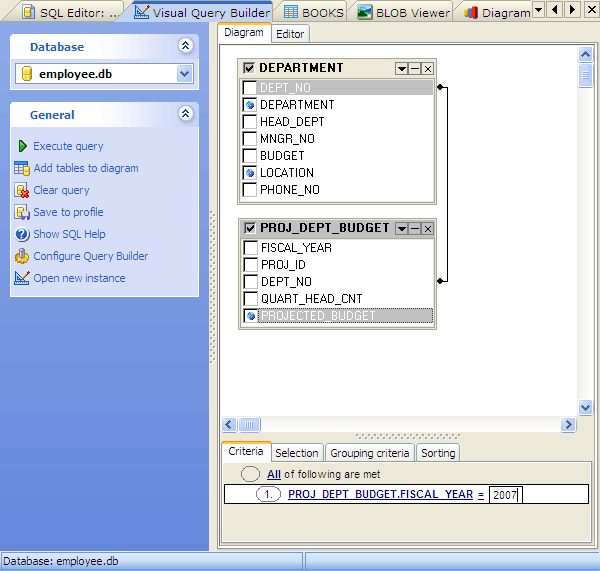Viewport: 600px width, 571px height.
Task: Click the employee.db database cylinder icon
Action: coord(27,73)
